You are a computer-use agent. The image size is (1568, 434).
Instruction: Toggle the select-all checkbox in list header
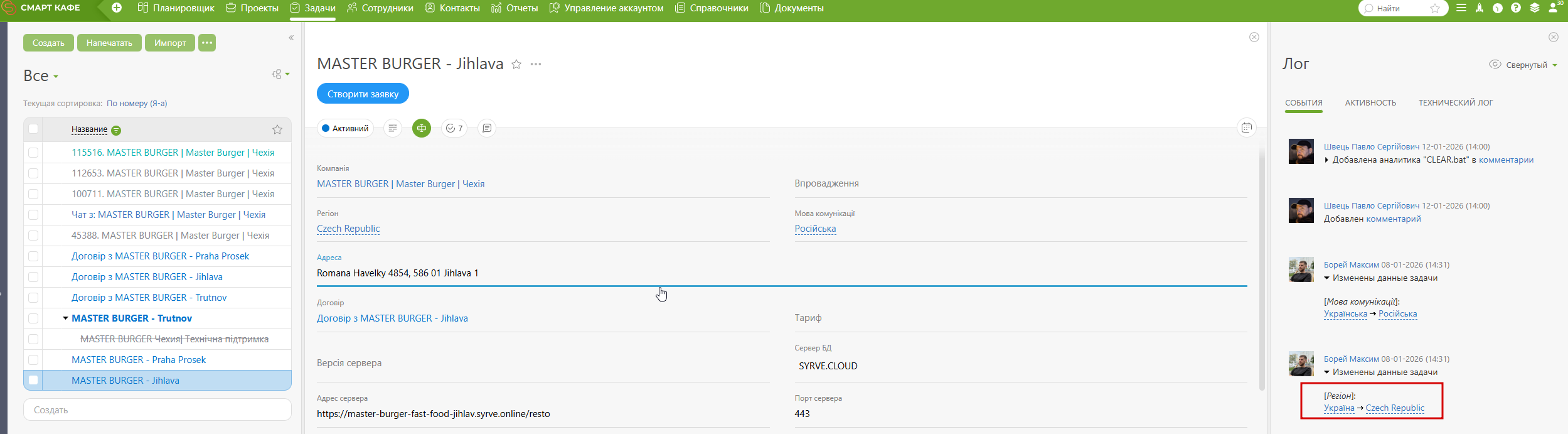click(x=33, y=129)
